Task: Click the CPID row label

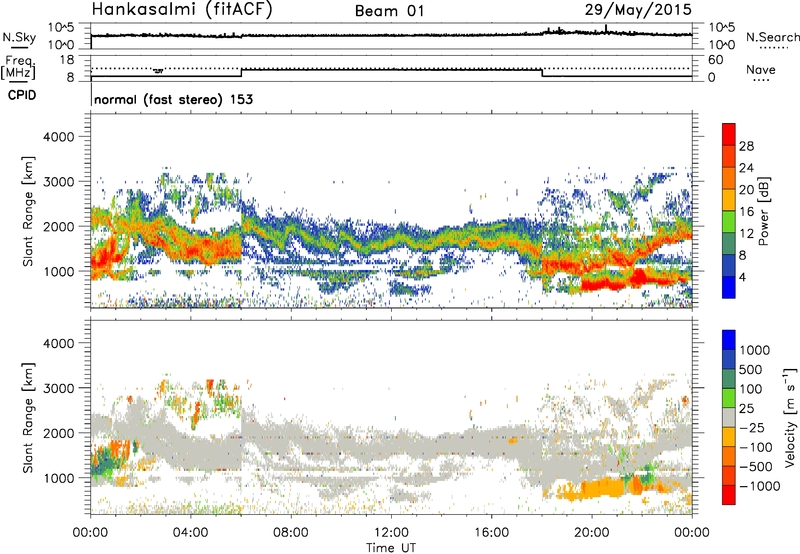Action: [21, 95]
